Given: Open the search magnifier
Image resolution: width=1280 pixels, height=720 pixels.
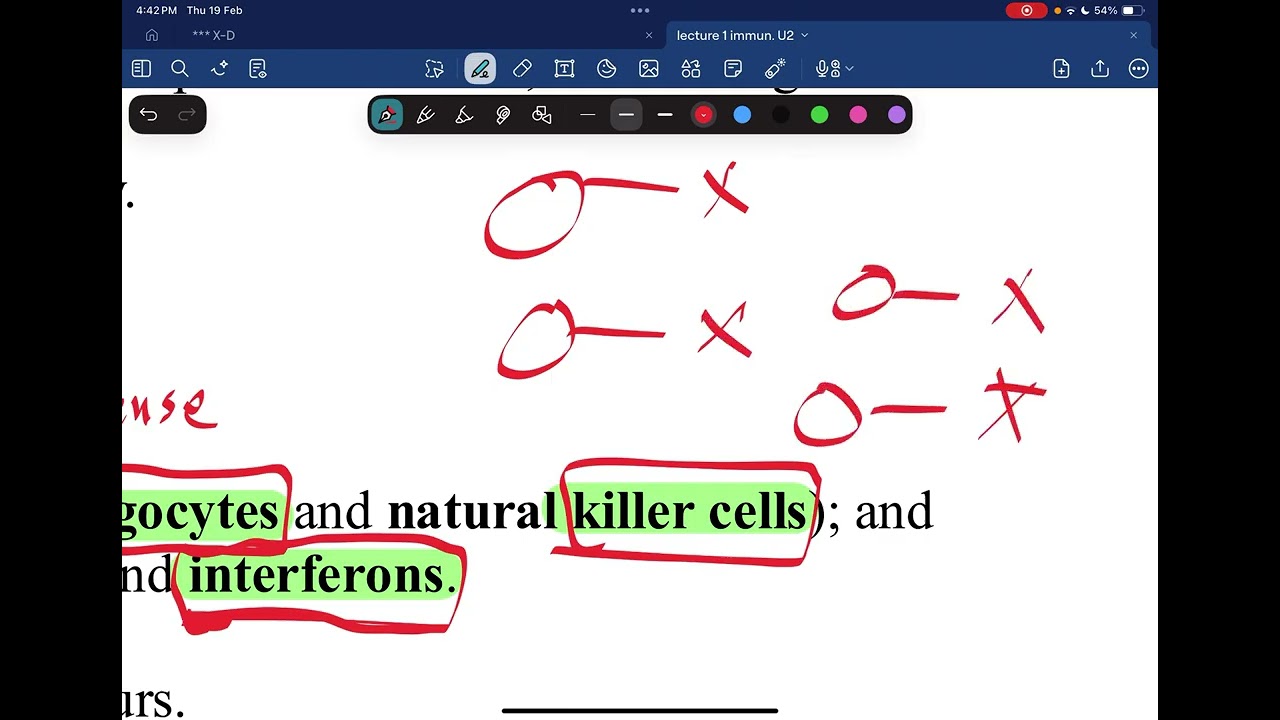Looking at the screenshot, I should [x=180, y=69].
